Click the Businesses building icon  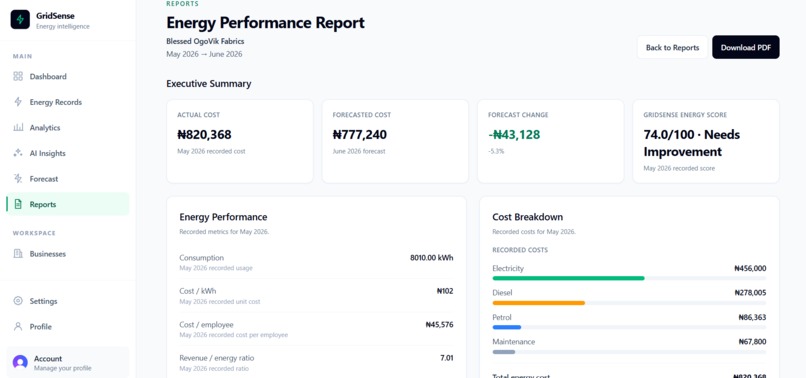point(18,254)
